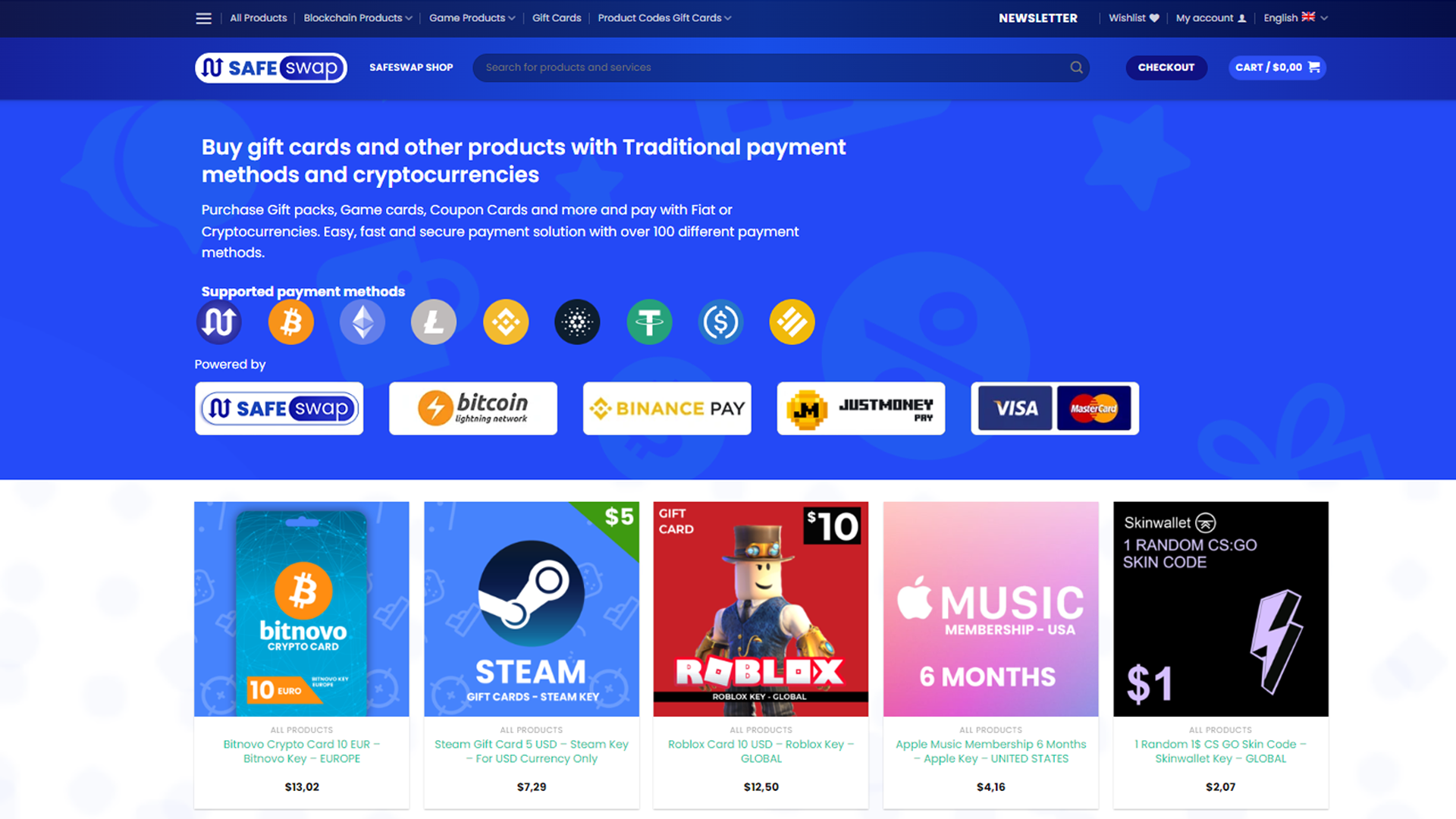This screenshot has width=1456, height=819.
Task: Open the All Products menu item
Action: [x=259, y=18]
